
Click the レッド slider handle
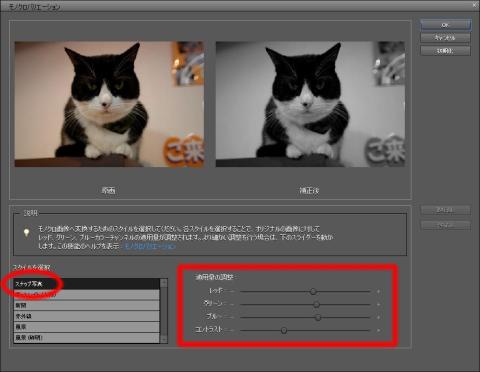click(x=313, y=291)
